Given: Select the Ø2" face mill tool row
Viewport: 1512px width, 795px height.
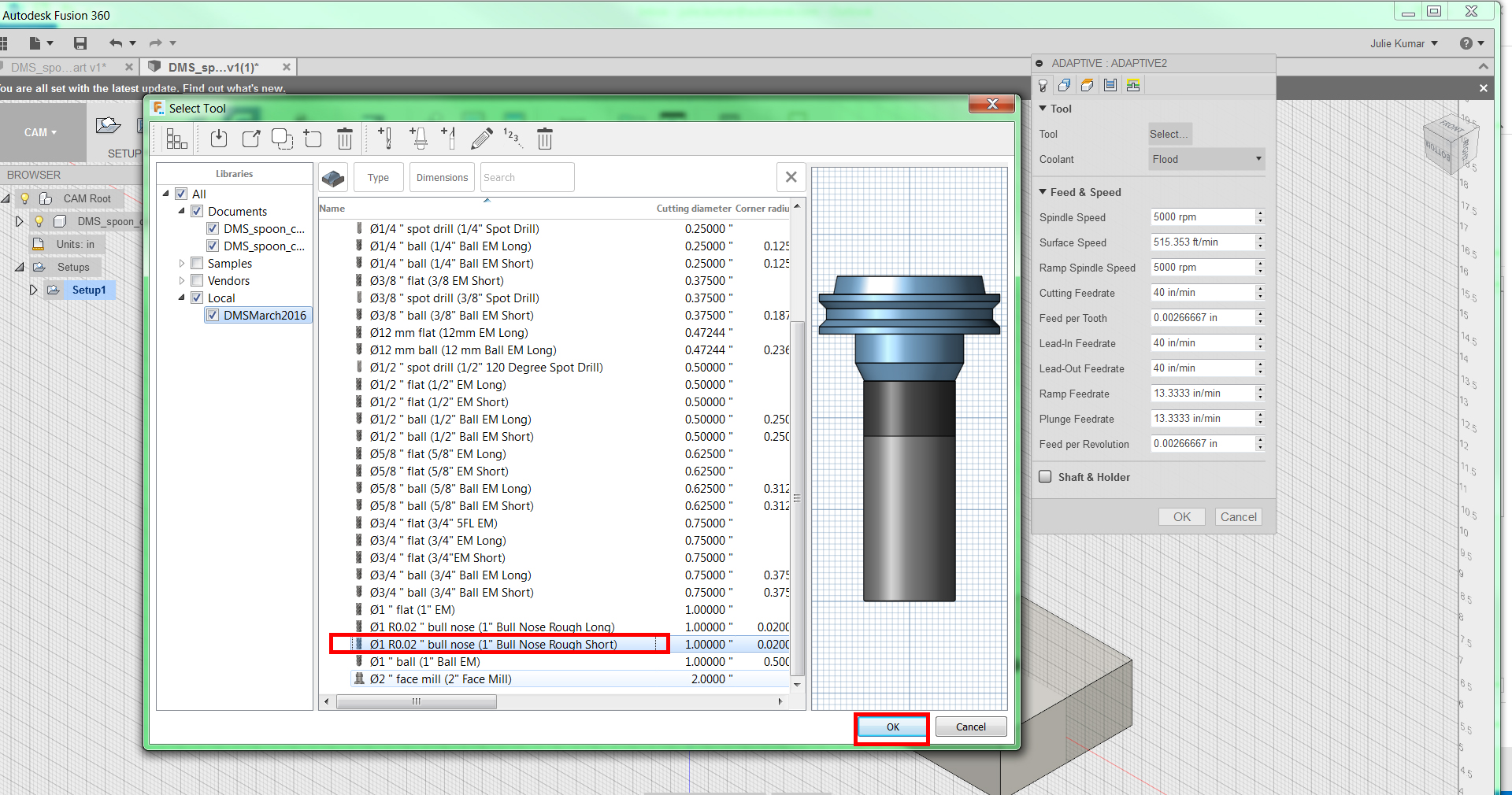Looking at the screenshot, I should tap(569, 679).
